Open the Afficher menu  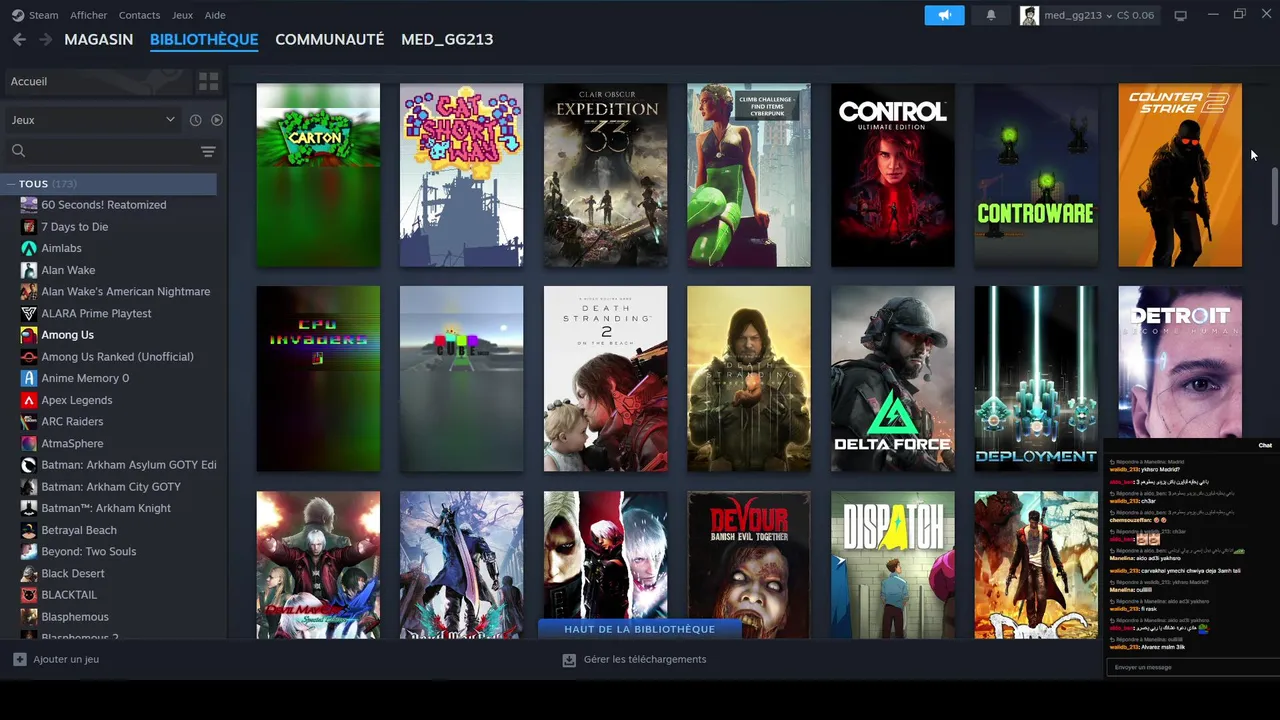(x=89, y=15)
